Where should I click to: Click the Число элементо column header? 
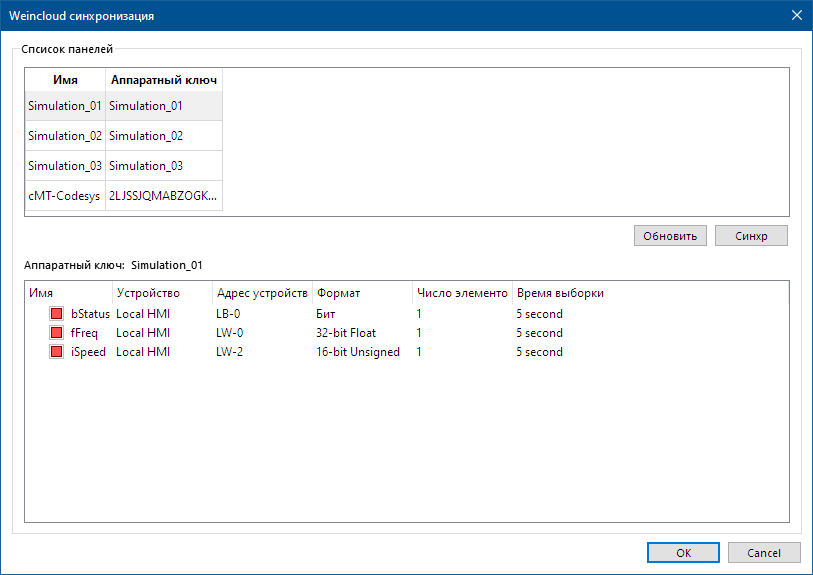click(x=462, y=293)
